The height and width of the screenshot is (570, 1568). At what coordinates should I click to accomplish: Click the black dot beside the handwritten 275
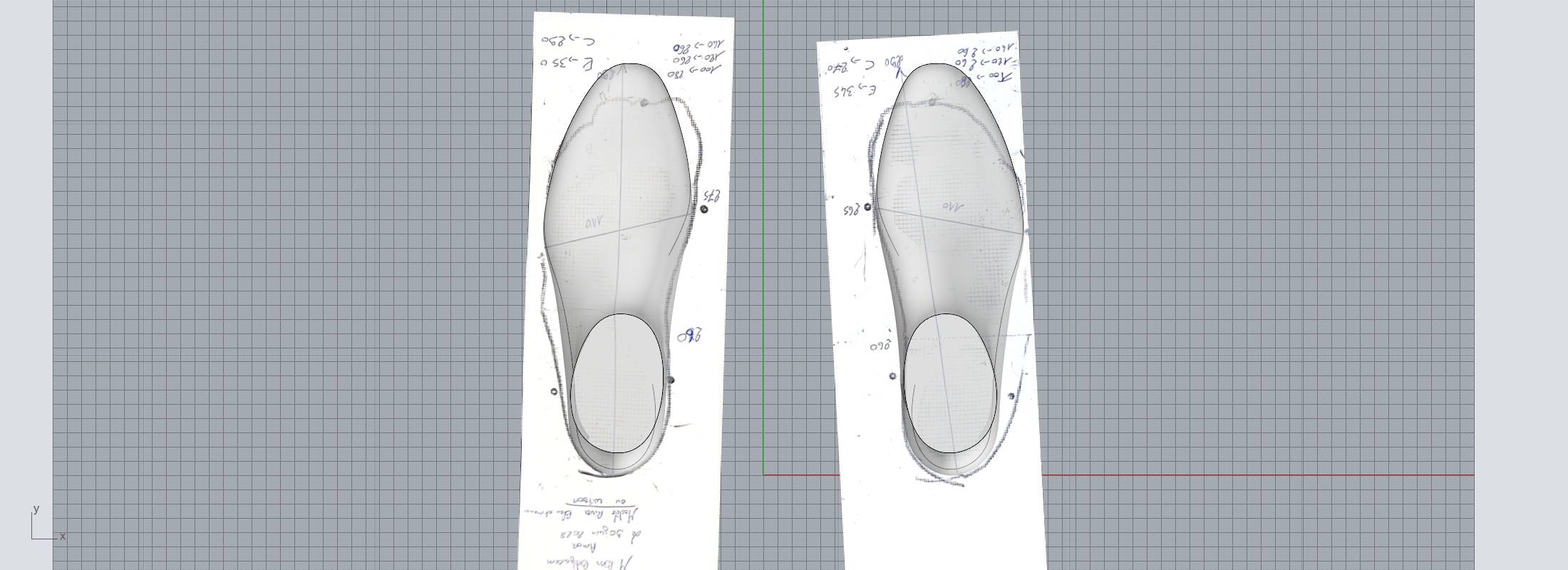point(704,209)
